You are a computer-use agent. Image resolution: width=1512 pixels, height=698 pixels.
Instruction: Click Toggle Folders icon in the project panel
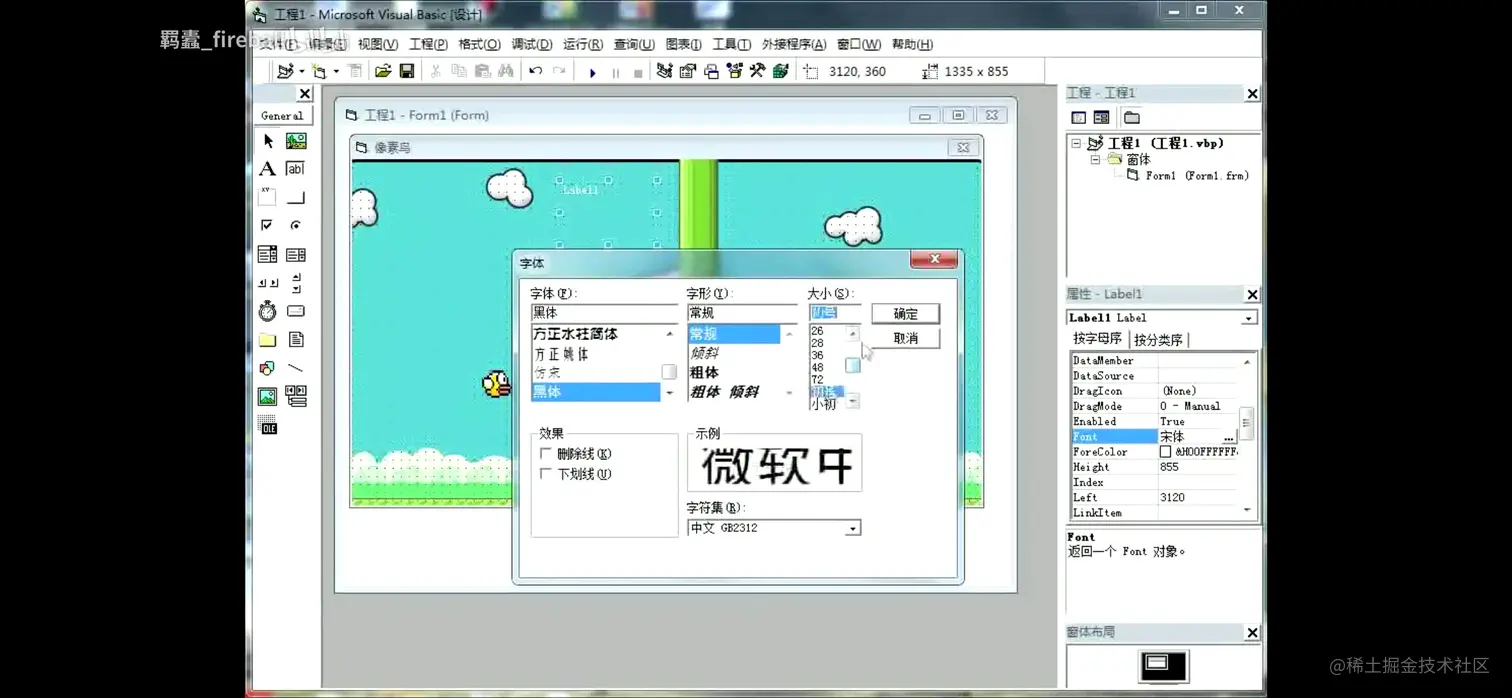[x=1132, y=118]
